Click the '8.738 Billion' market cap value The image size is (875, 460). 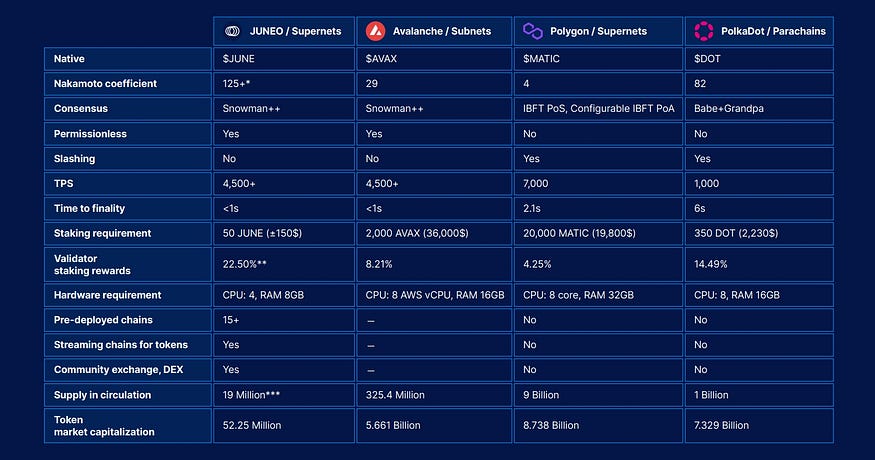coord(551,425)
